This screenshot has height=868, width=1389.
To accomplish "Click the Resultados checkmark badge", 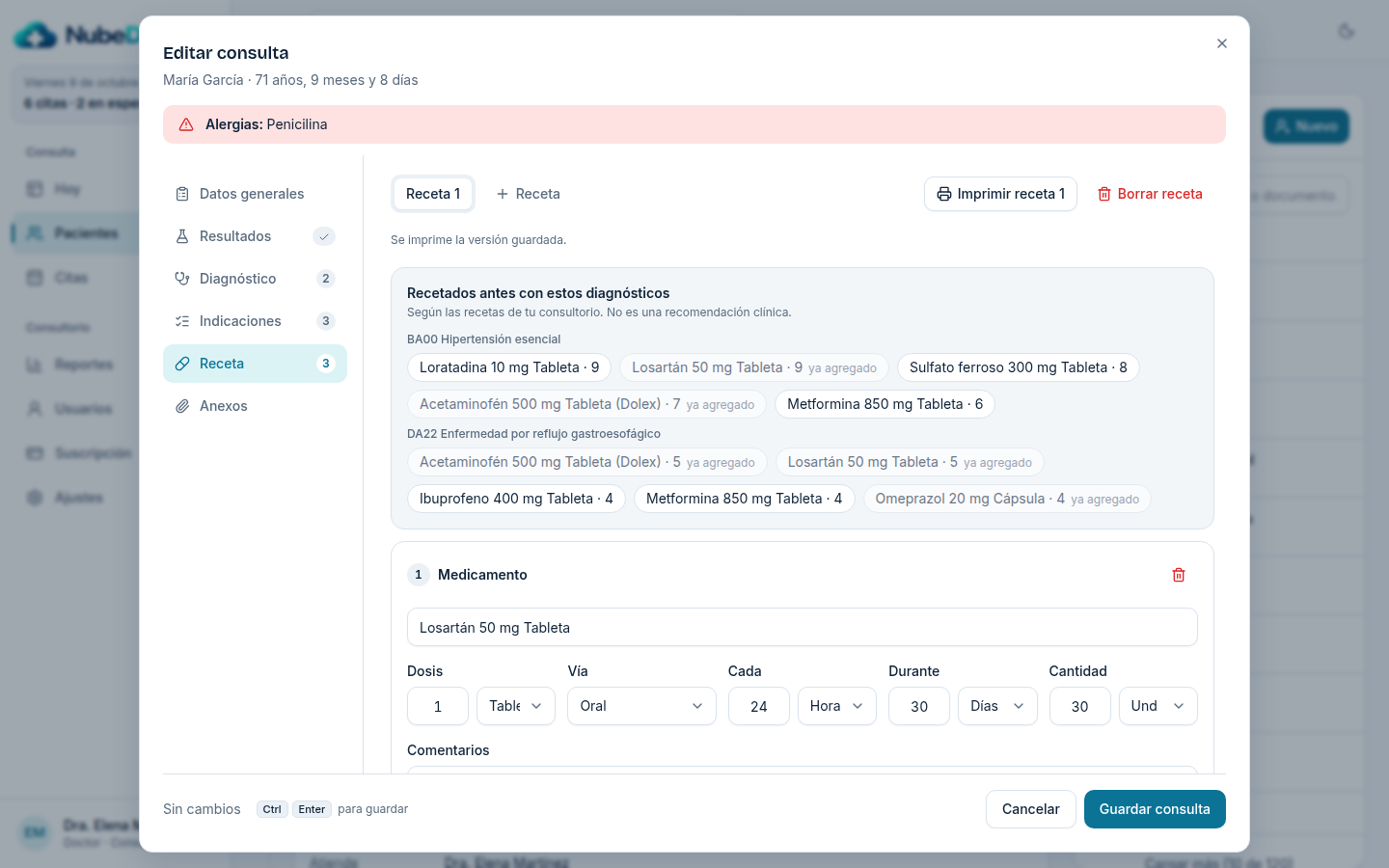I will [x=324, y=236].
